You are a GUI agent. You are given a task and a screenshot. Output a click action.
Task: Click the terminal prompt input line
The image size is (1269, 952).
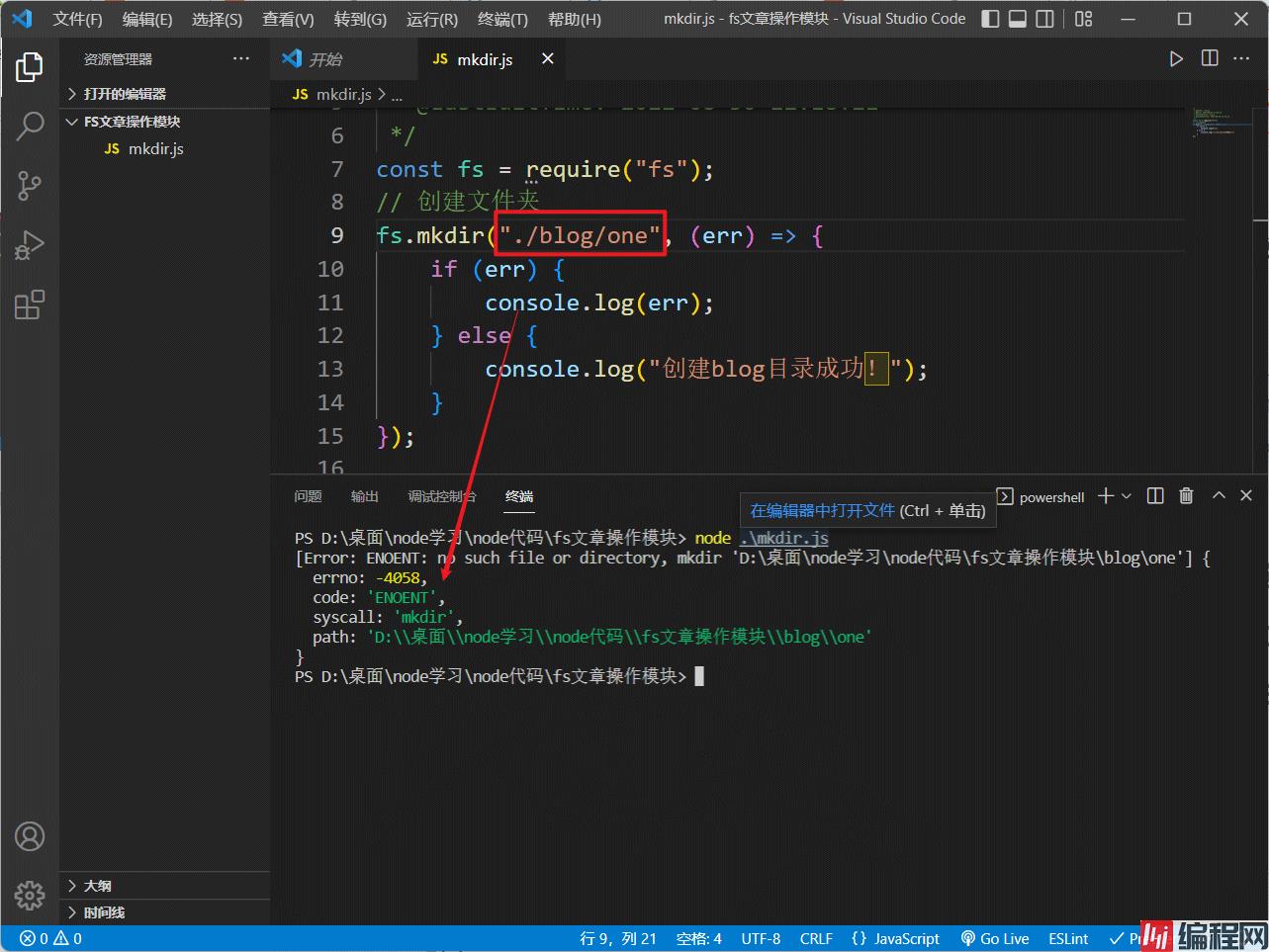point(499,676)
